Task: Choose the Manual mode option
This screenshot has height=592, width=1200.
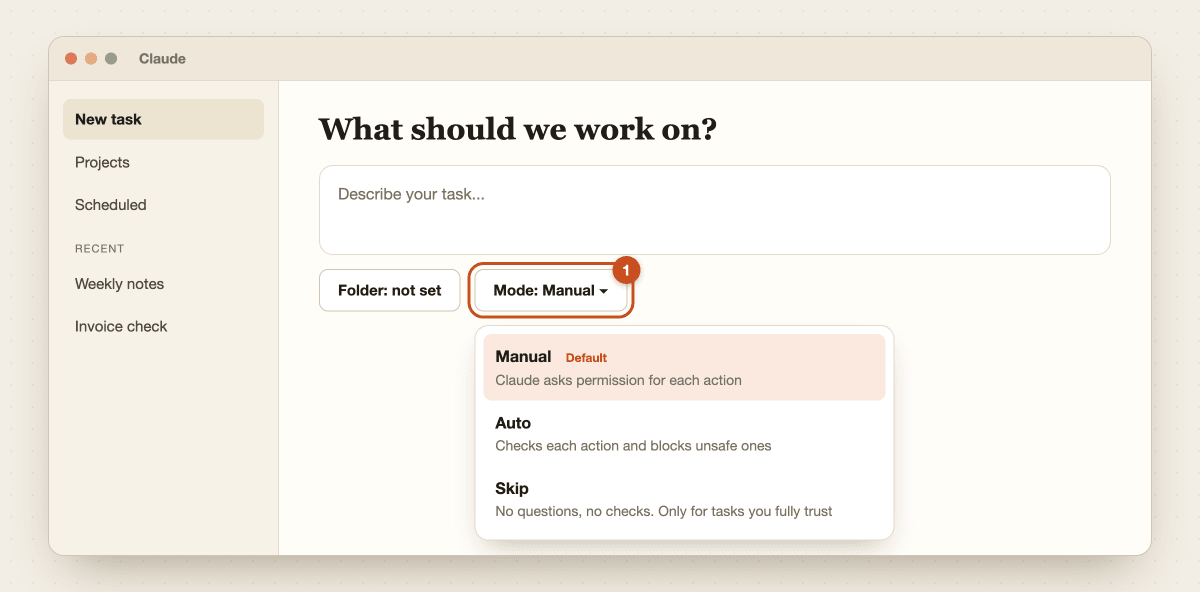Action: [x=684, y=367]
